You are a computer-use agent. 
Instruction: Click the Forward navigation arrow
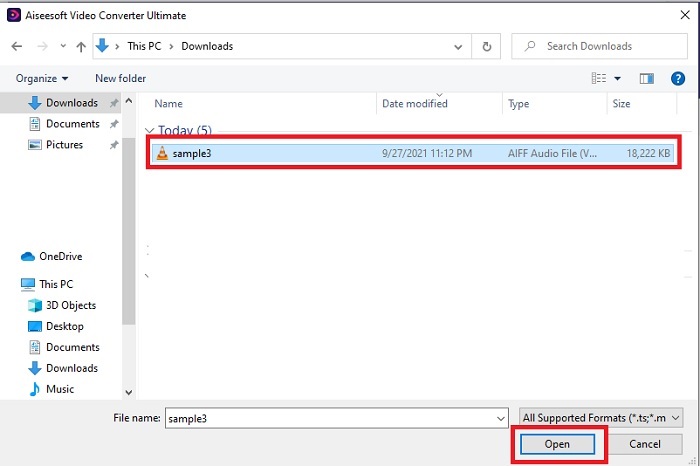tap(42, 46)
